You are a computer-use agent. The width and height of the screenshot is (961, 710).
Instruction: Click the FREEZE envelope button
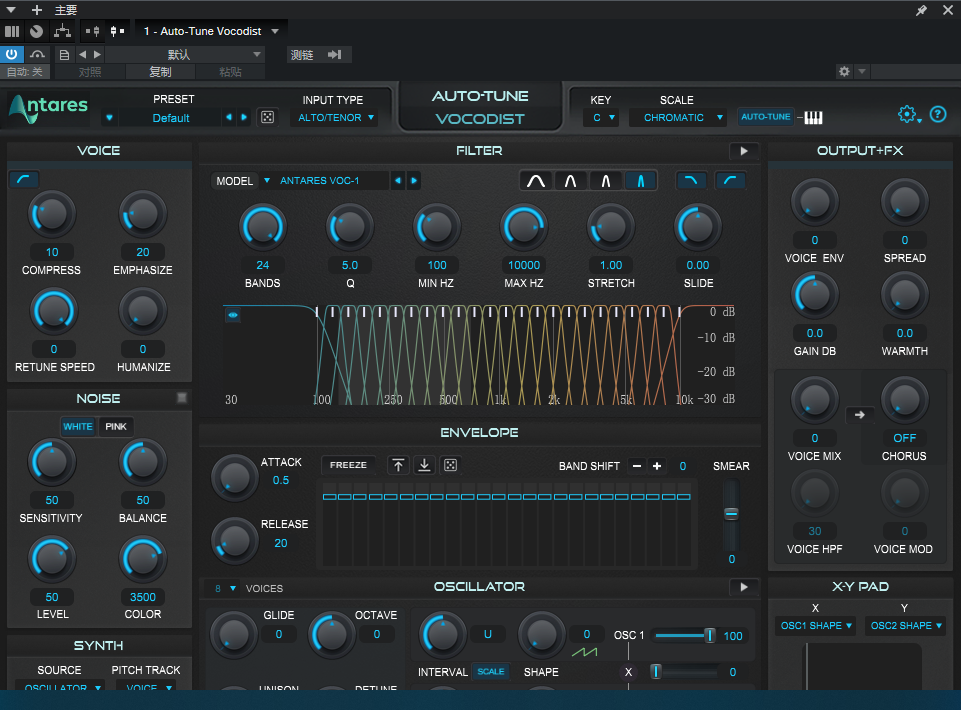tap(348, 465)
